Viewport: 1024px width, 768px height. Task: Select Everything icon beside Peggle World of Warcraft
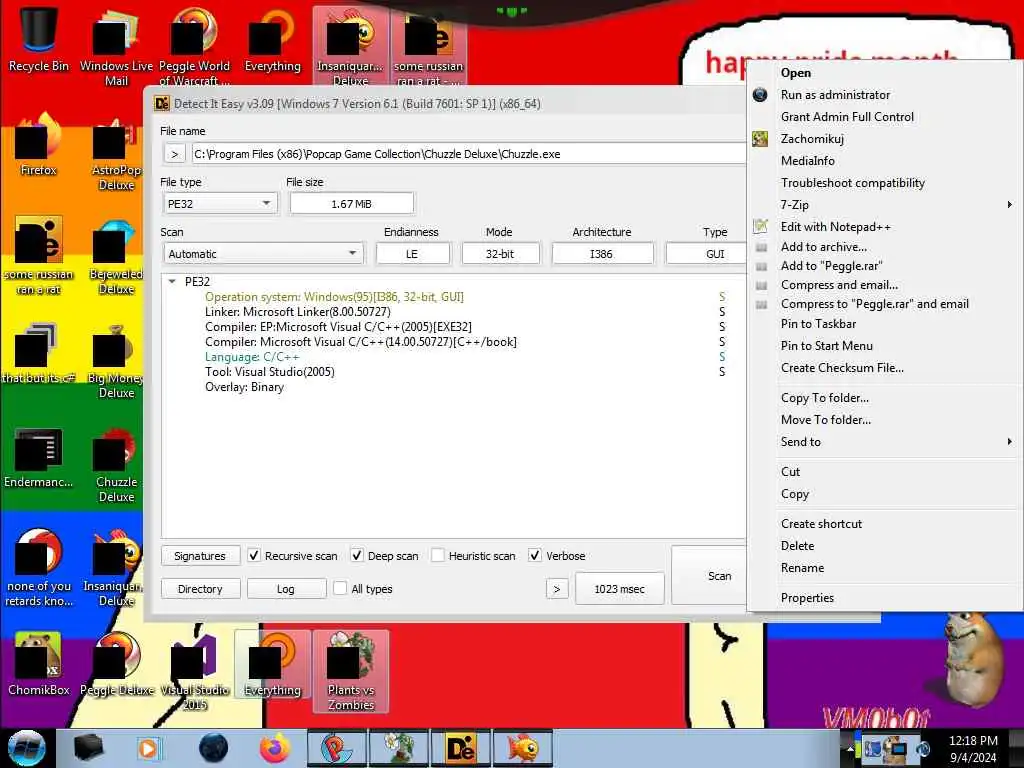click(272, 40)
